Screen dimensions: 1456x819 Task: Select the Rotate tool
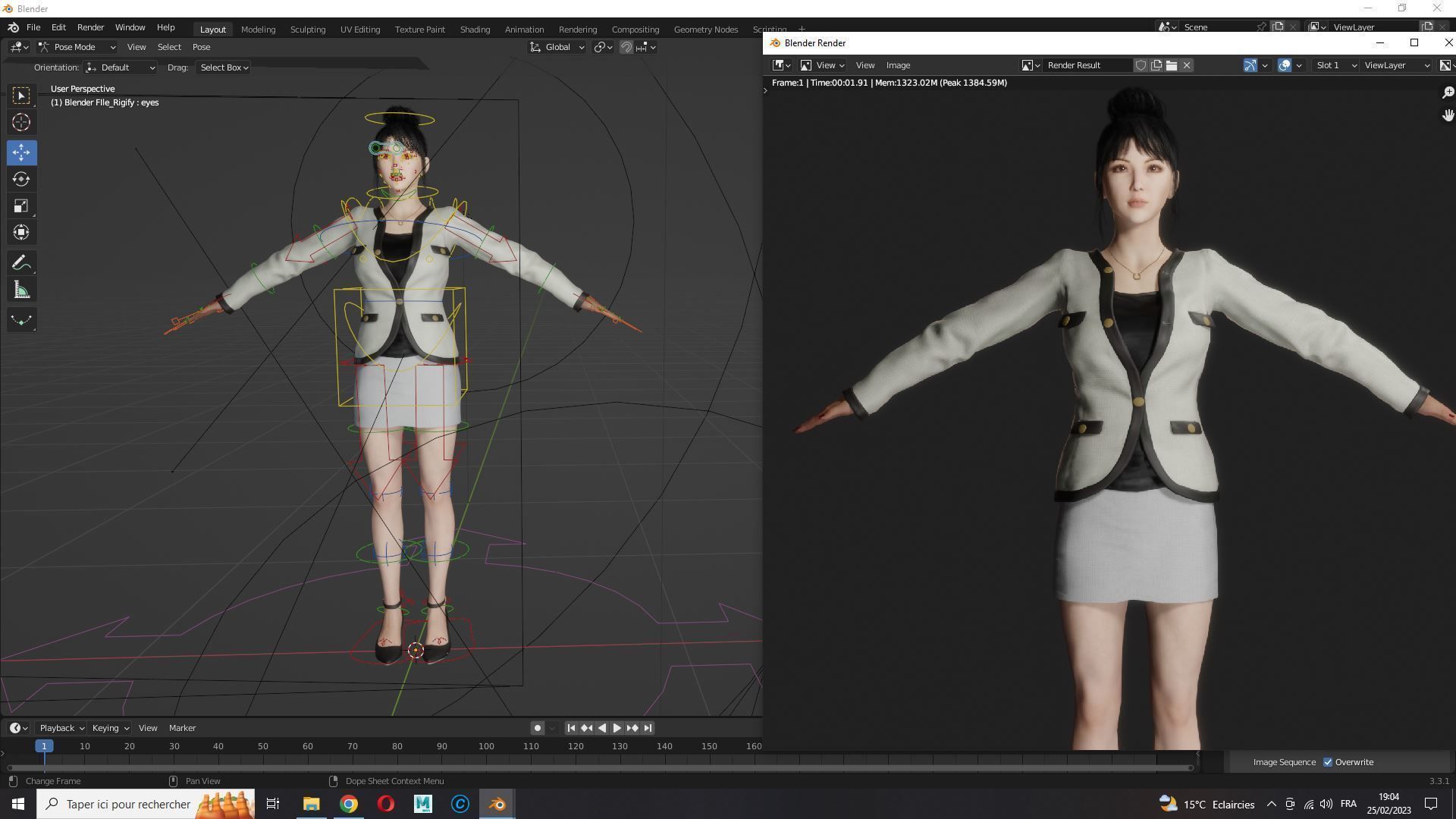point(21,180)
